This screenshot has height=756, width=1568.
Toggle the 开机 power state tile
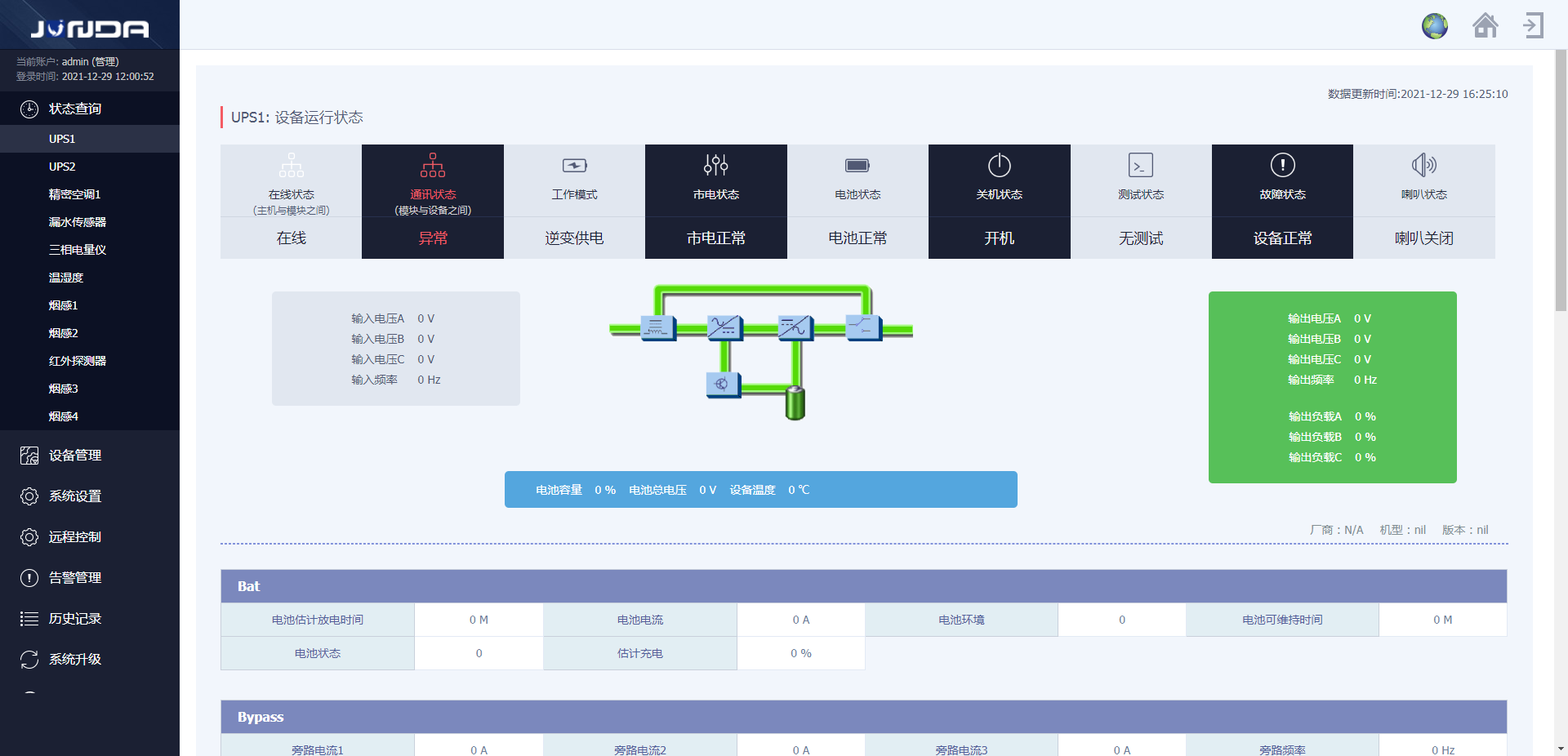pos(999,238)
